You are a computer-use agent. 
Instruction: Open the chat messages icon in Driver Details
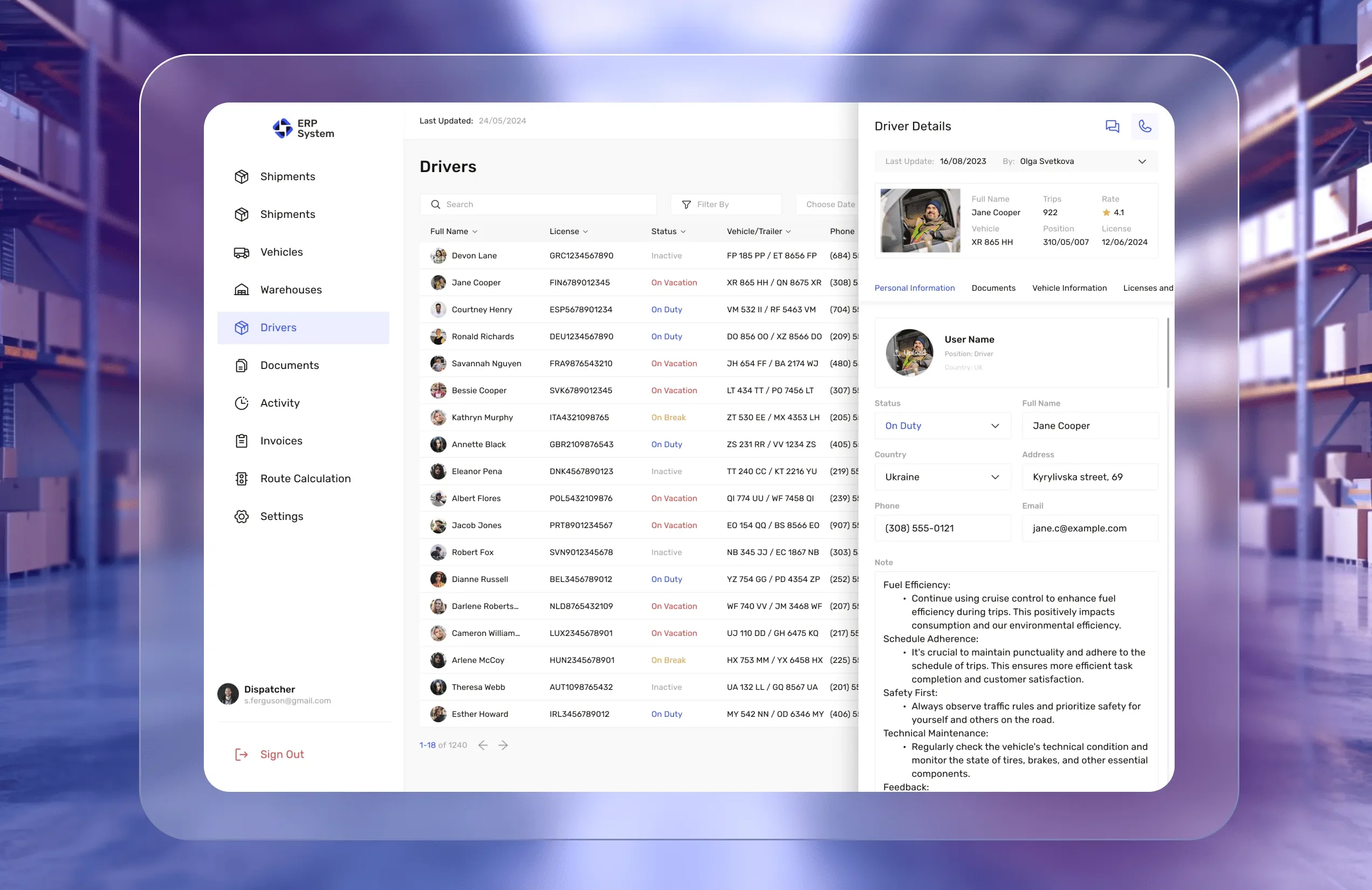[x=1112, y=126]
